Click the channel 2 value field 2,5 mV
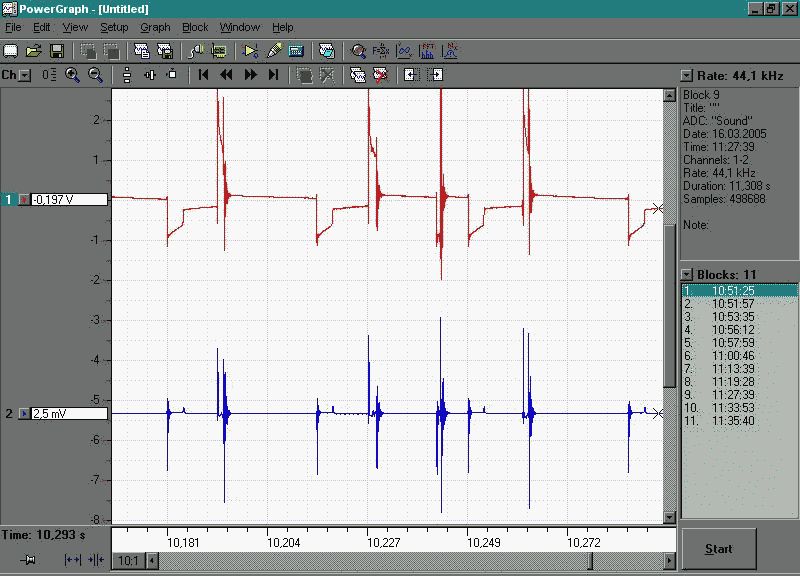 69,413
